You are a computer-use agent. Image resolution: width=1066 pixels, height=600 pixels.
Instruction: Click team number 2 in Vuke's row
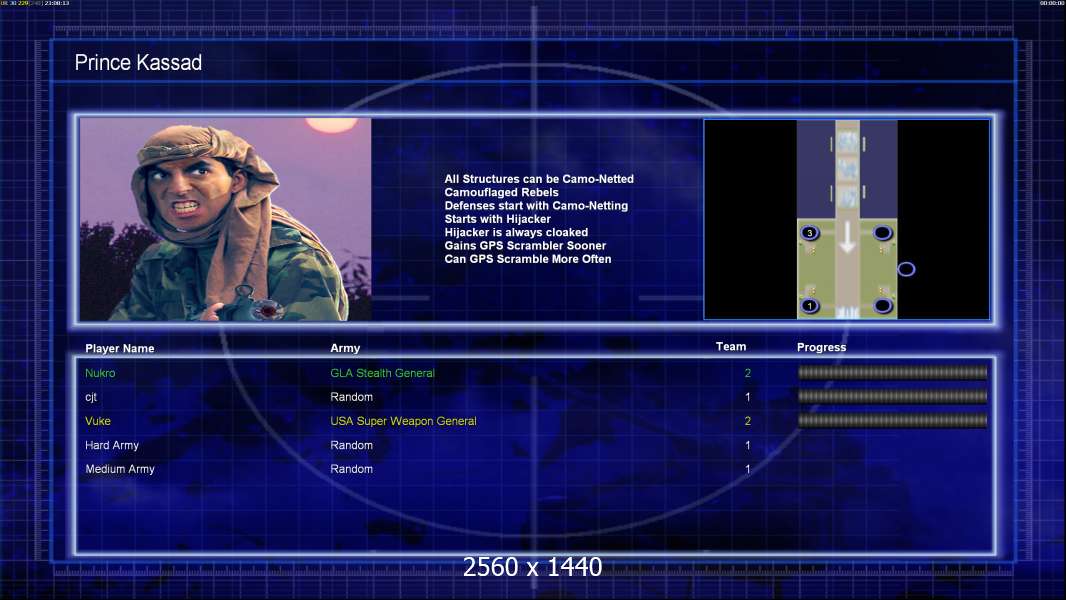[748, 421]
